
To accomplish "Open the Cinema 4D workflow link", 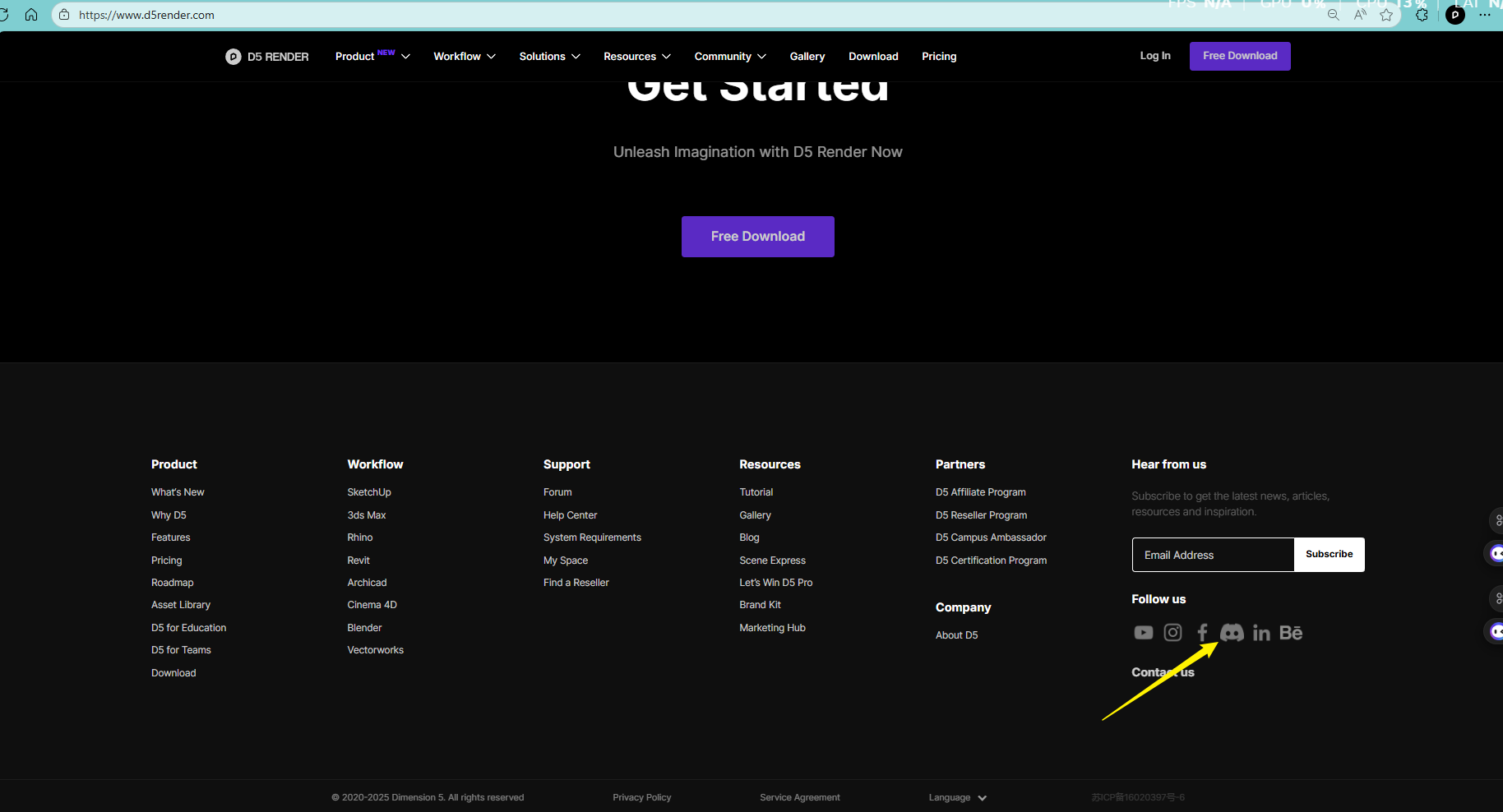I will coord(372,605).
